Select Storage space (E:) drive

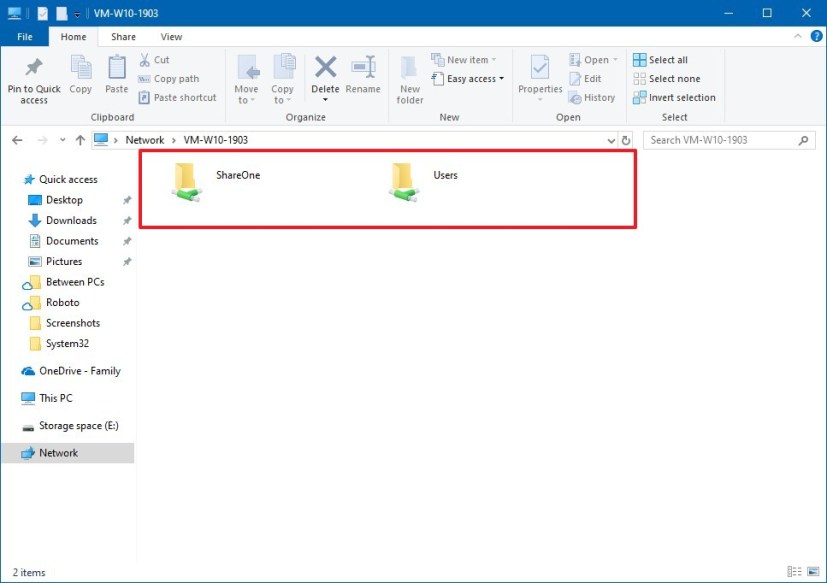pyautogui.click(x=70, y=426)
